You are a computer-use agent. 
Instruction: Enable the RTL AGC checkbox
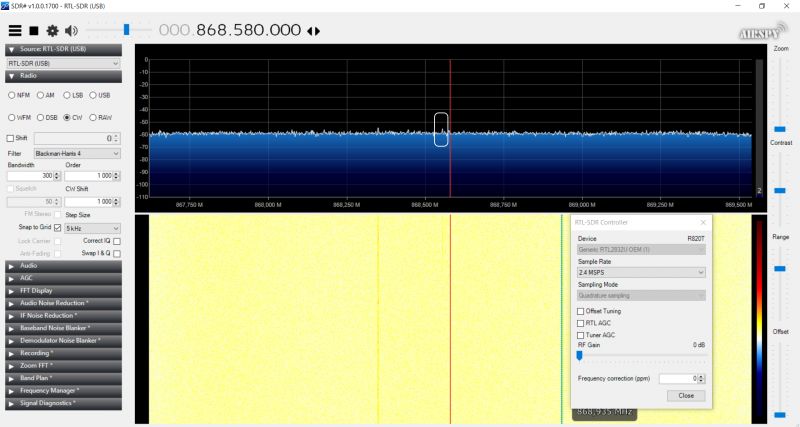[x=581, y=323]
